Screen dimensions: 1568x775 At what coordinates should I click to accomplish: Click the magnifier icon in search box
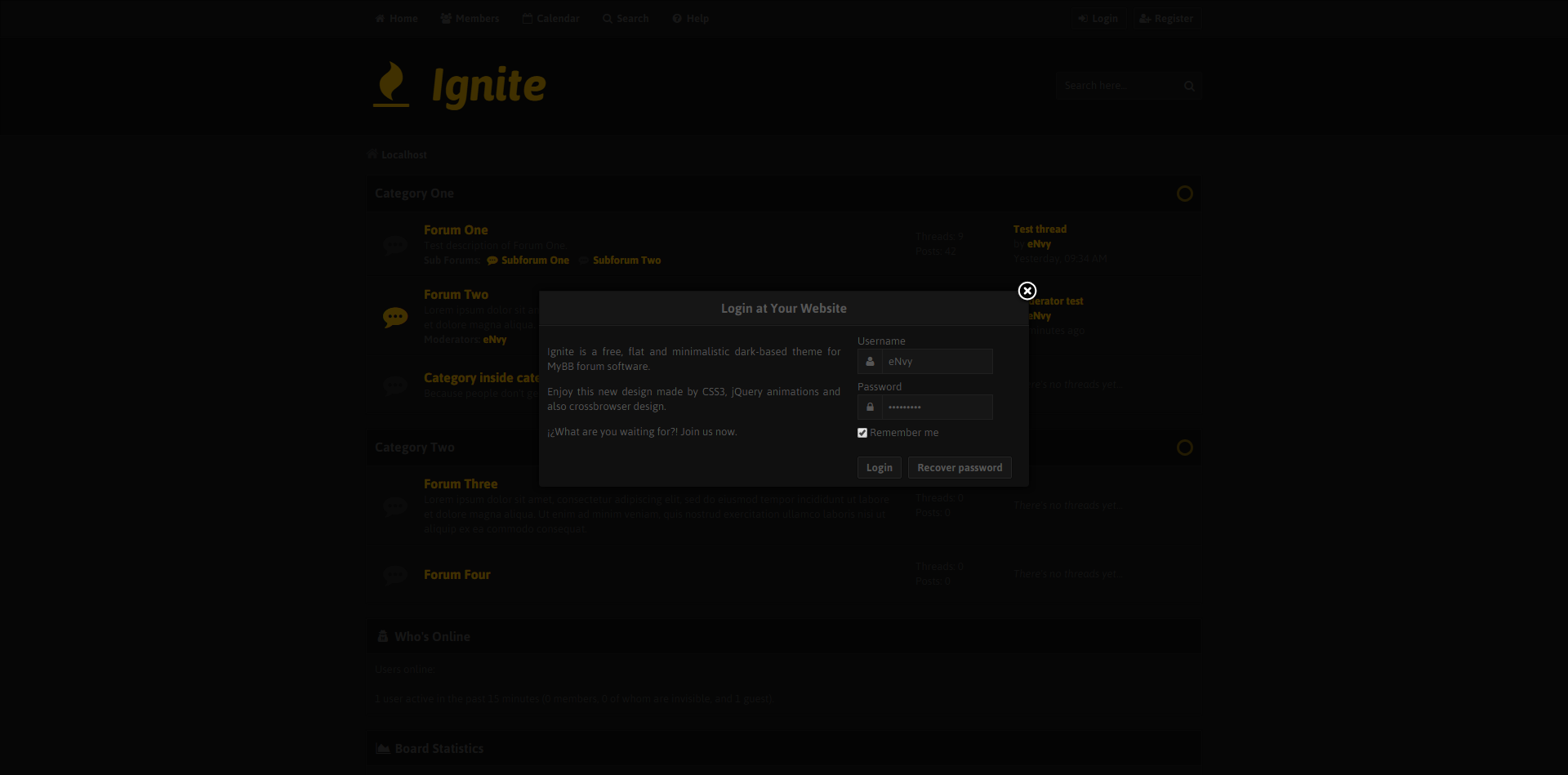1189,86
